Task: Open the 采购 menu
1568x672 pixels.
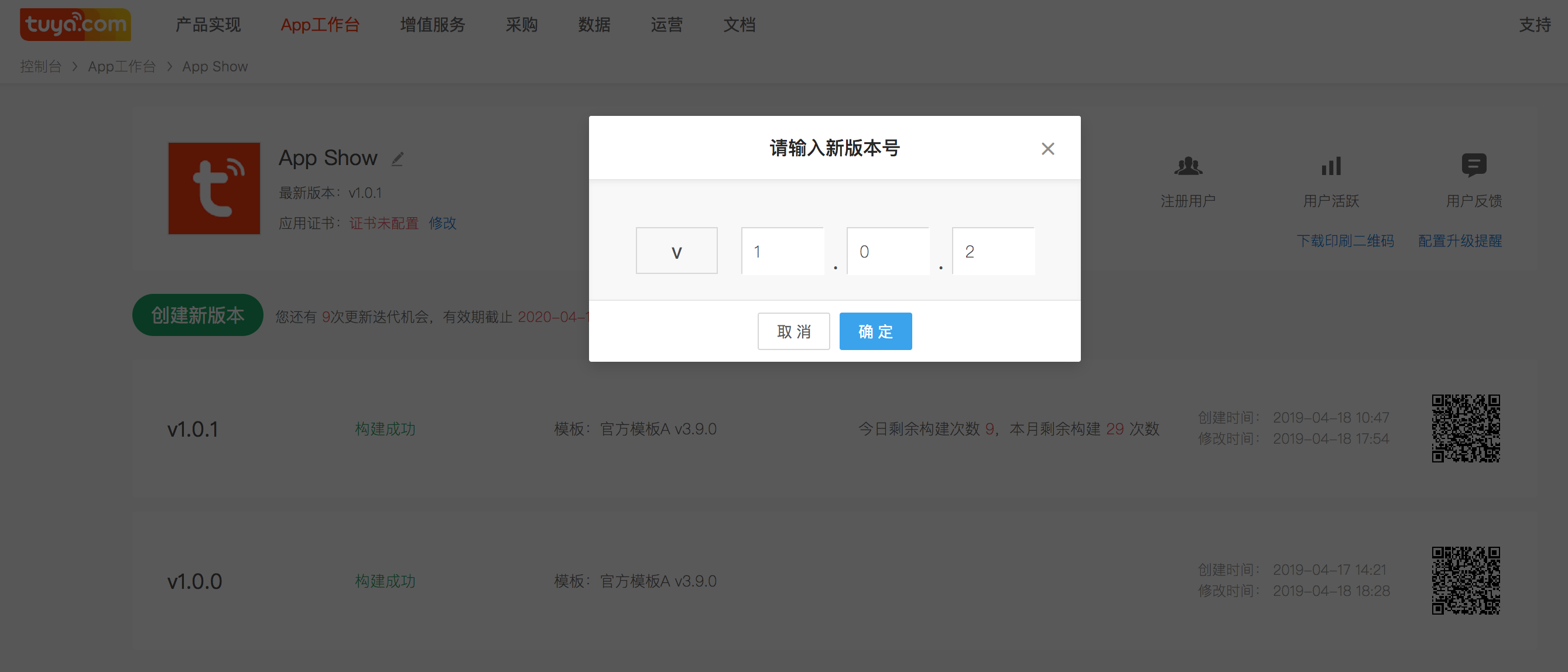Action: pos(522,25)
